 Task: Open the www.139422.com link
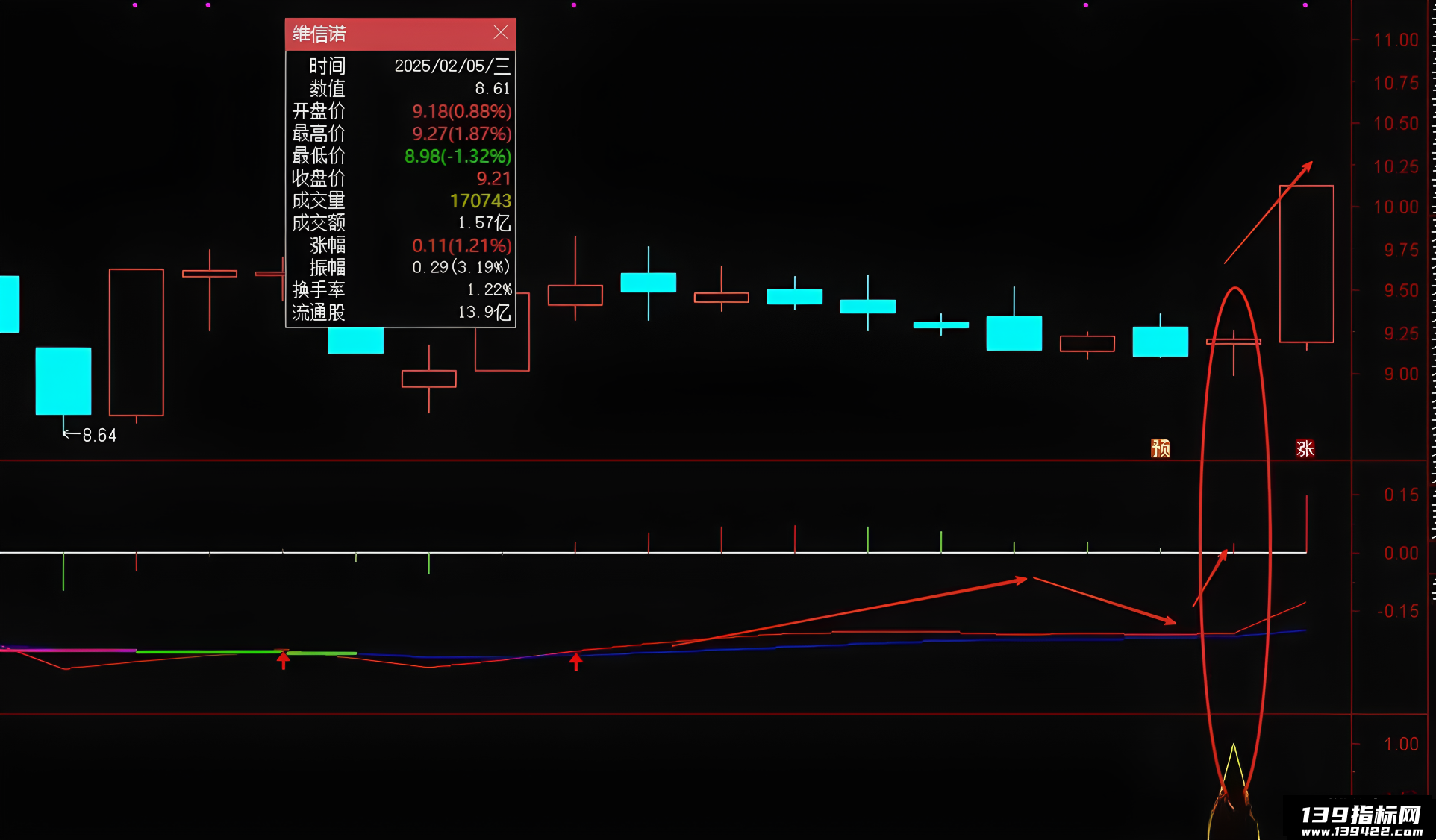coord(1361,832)
